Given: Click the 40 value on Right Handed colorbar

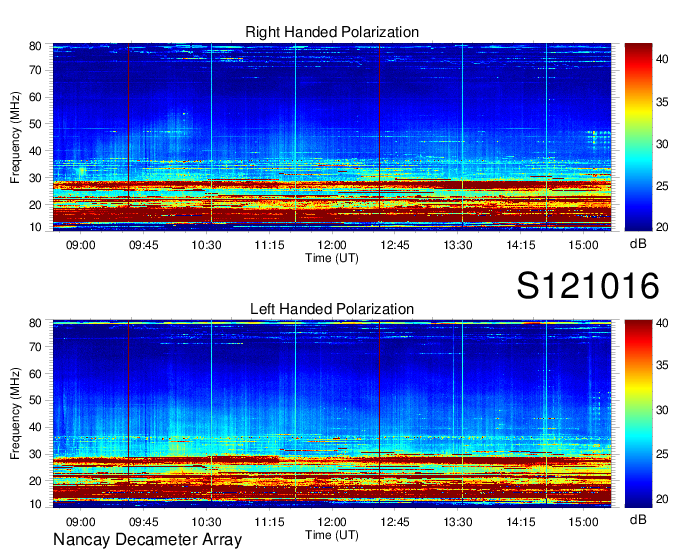Looking at the screenshot, I should pyautogui.click(x=662, y=59).
